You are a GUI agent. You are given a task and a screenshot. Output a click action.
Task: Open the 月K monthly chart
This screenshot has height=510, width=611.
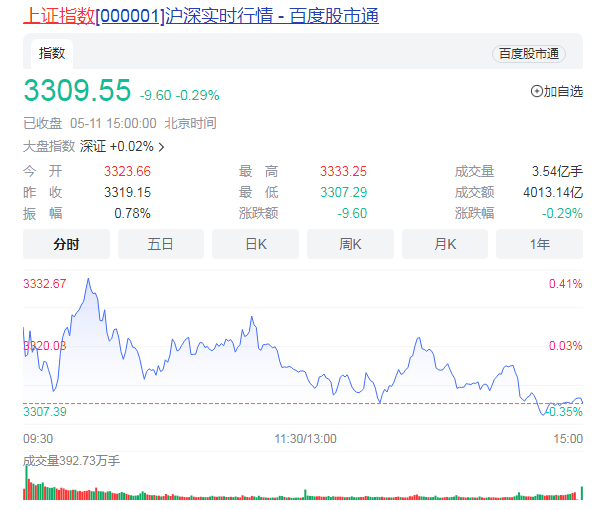(445, 244)
